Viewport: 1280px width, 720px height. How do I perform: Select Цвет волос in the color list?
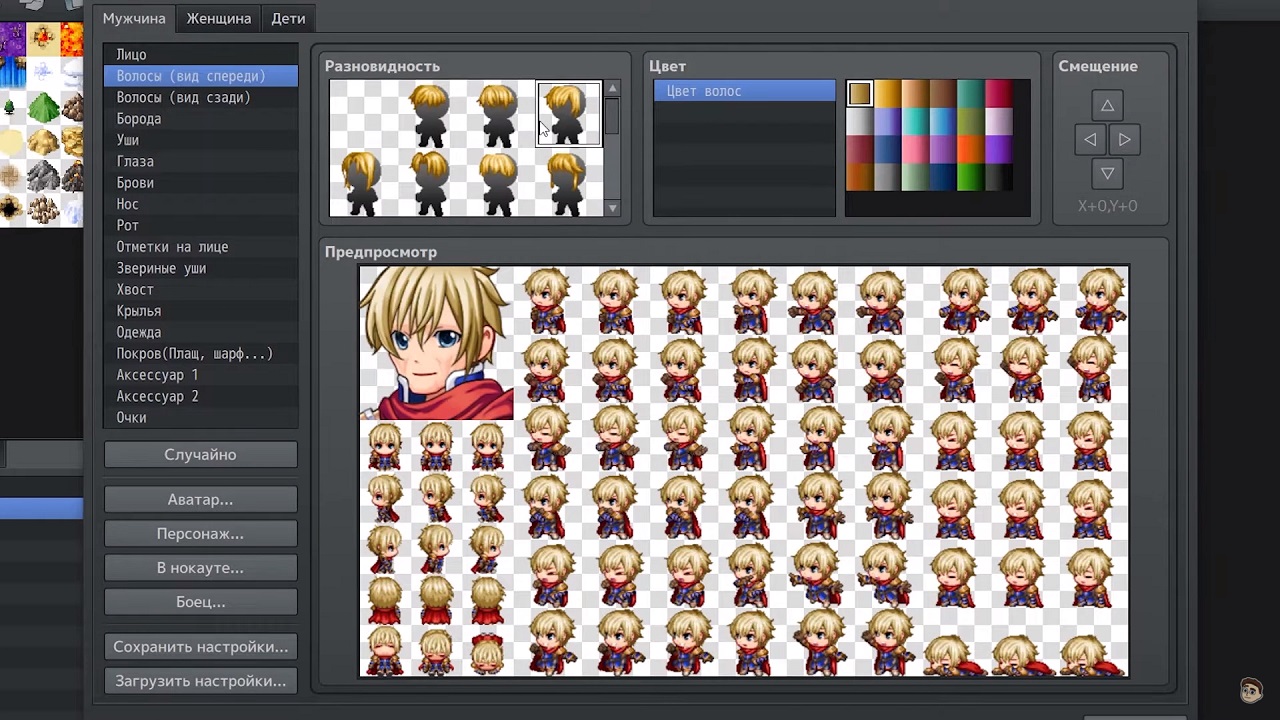pyautogui.click(x=744, y=91)
